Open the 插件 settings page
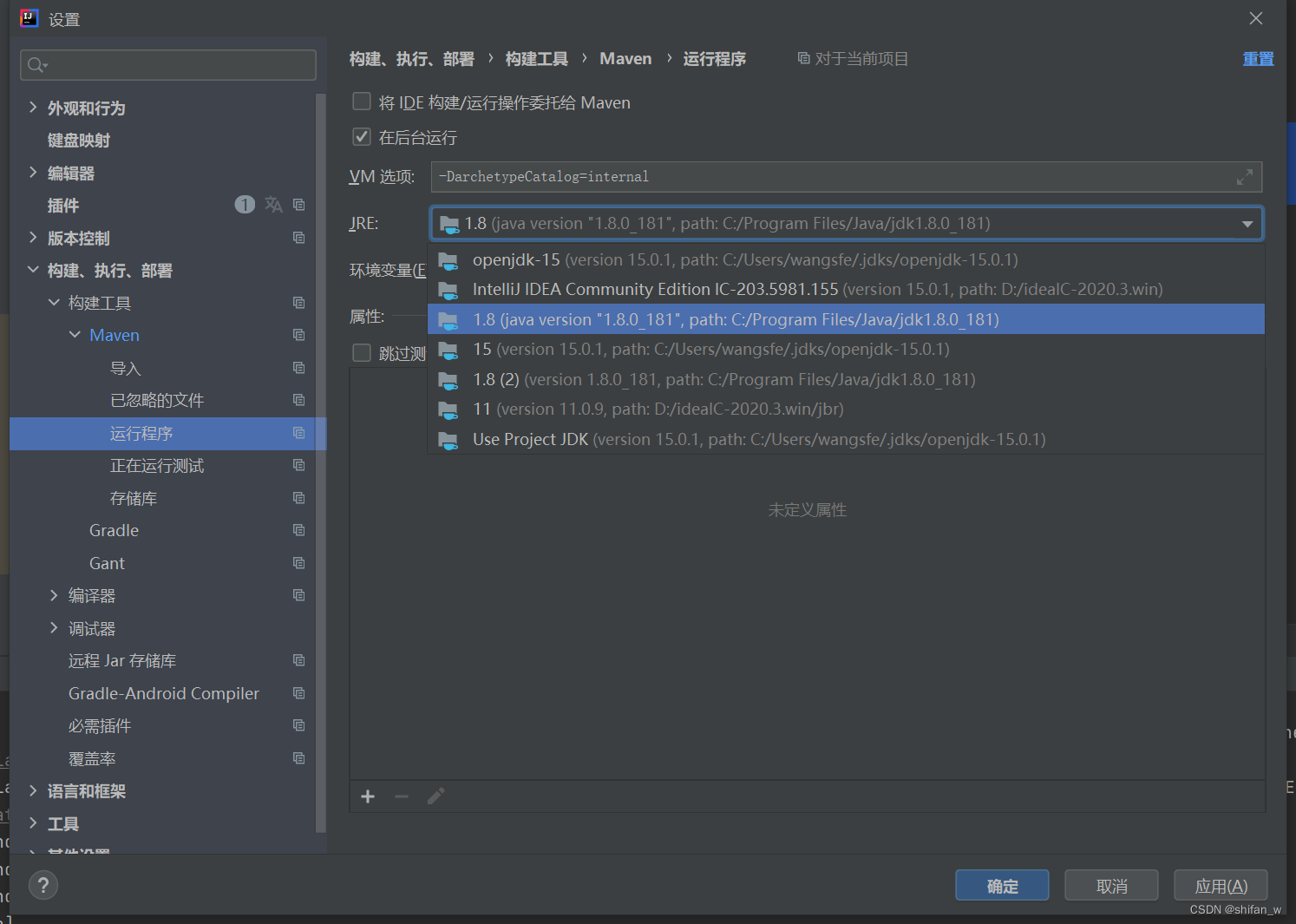This screenshot has width=1296, height=924. (63, 206)
